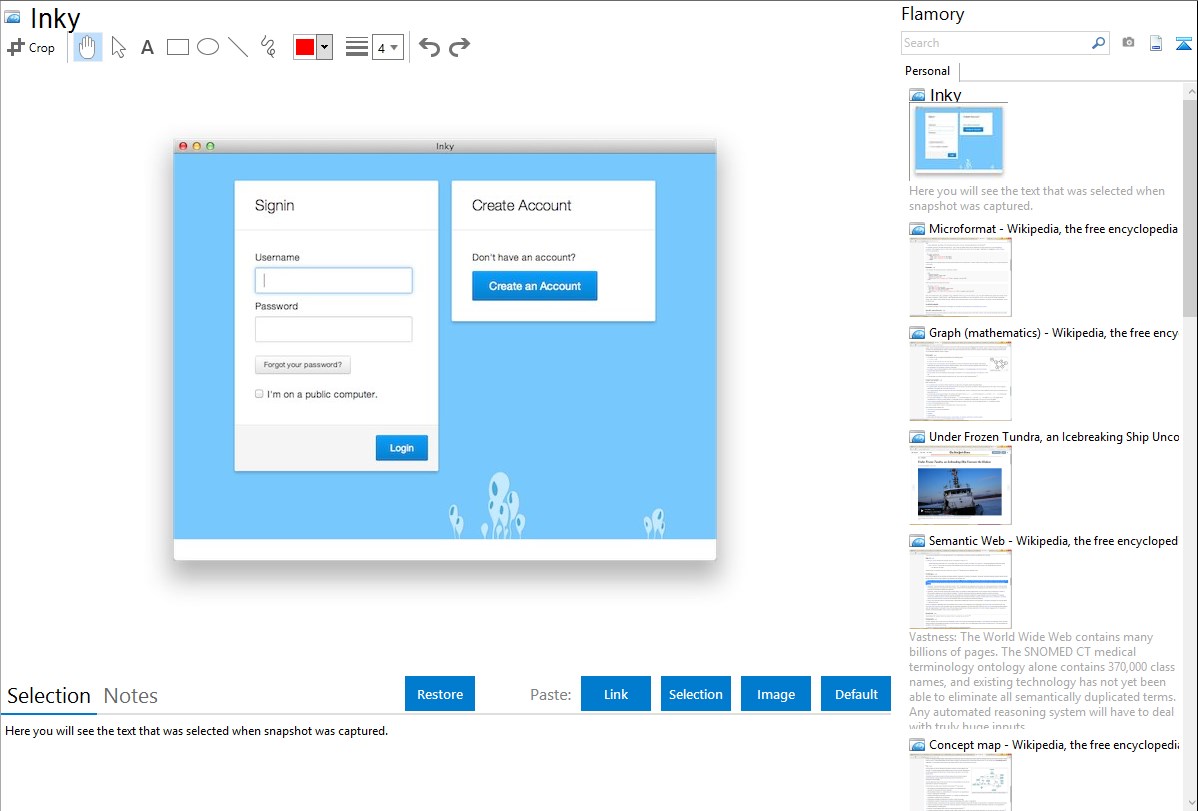
Task: Pick the ellipse shape tool
Action: [x=208, y=47]
